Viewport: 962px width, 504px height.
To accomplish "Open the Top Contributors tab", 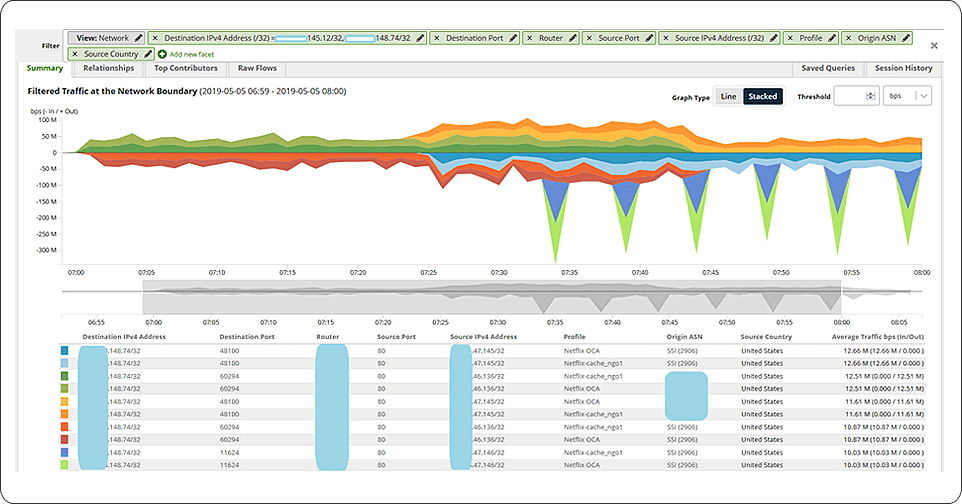I will pyautogui.click(x=186, y=68).
